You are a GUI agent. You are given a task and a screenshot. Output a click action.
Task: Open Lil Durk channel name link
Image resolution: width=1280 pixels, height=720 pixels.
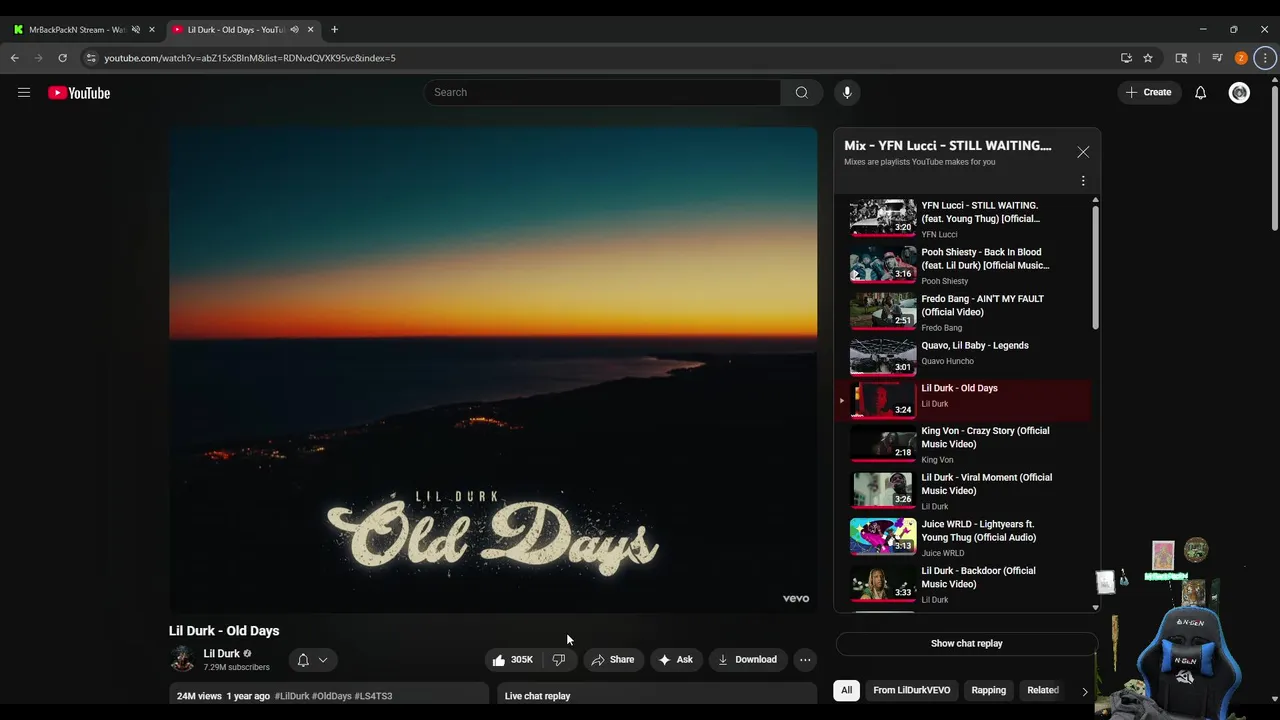click(x=222, y=654)
